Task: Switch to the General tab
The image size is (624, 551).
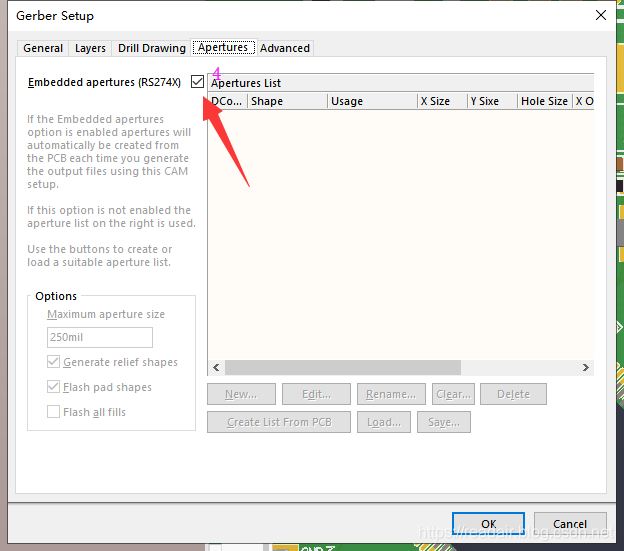Action: (43, 48)
